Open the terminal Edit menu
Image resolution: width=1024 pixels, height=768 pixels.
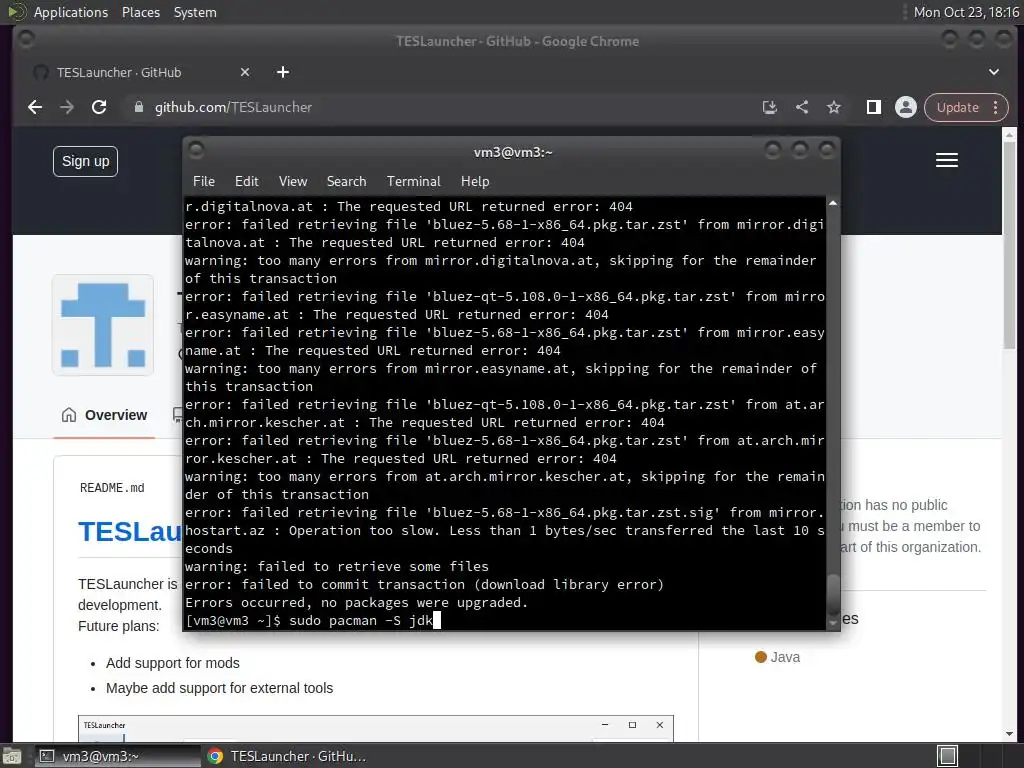coord(247,182)
